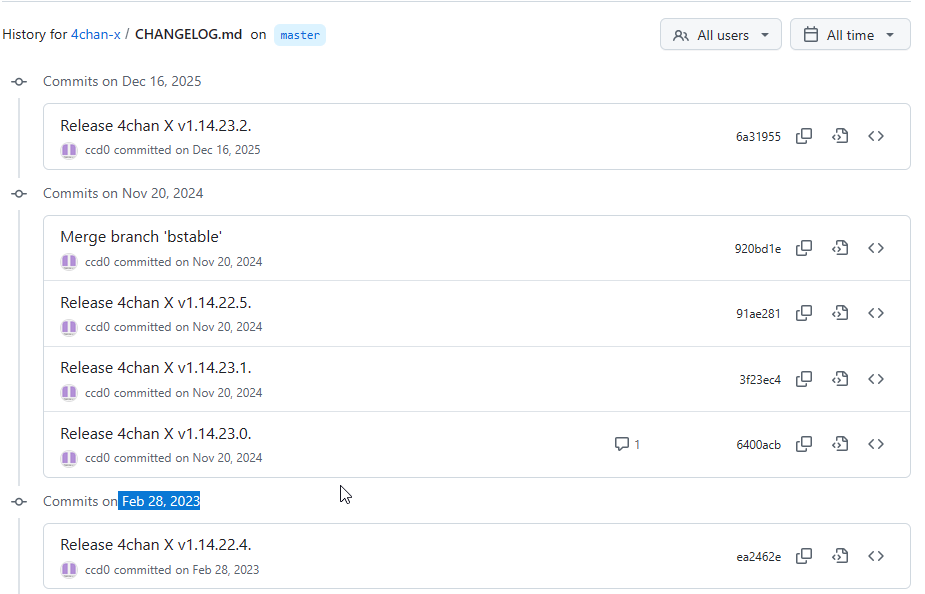Open commit Release 4chan X v1.14.23.1
The height and width of the screenshot is (594, 925).
pyautogui.click(x=156, y=368)
